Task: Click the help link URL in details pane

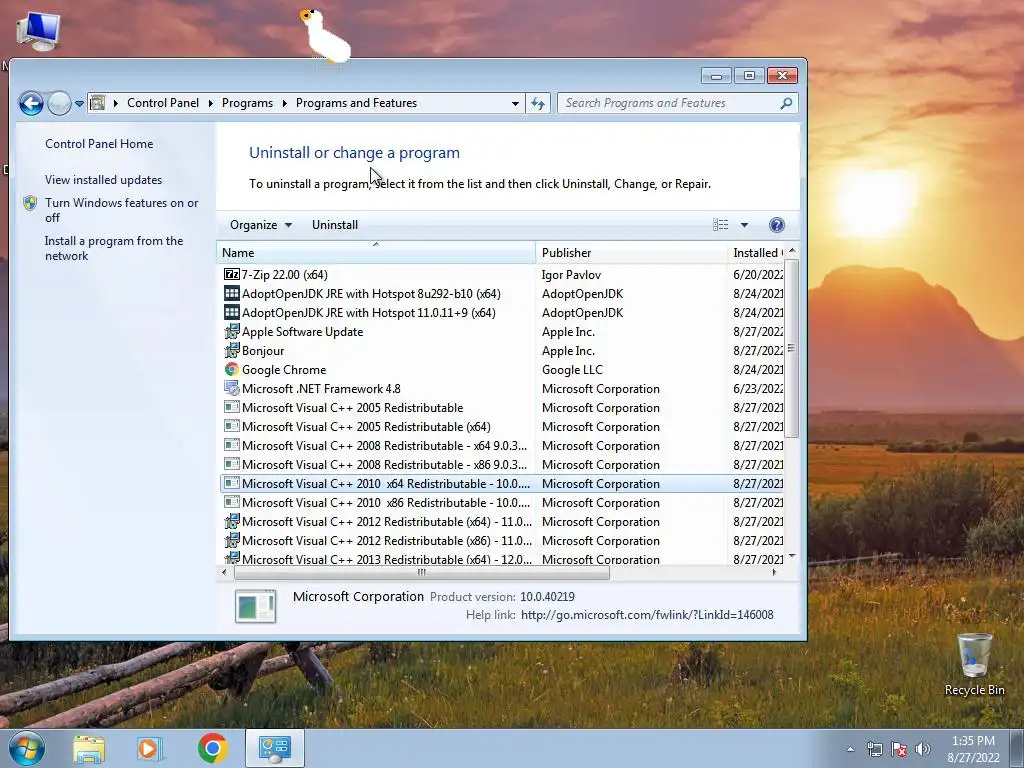Action: pyautogui.click(x=647, y=615)
